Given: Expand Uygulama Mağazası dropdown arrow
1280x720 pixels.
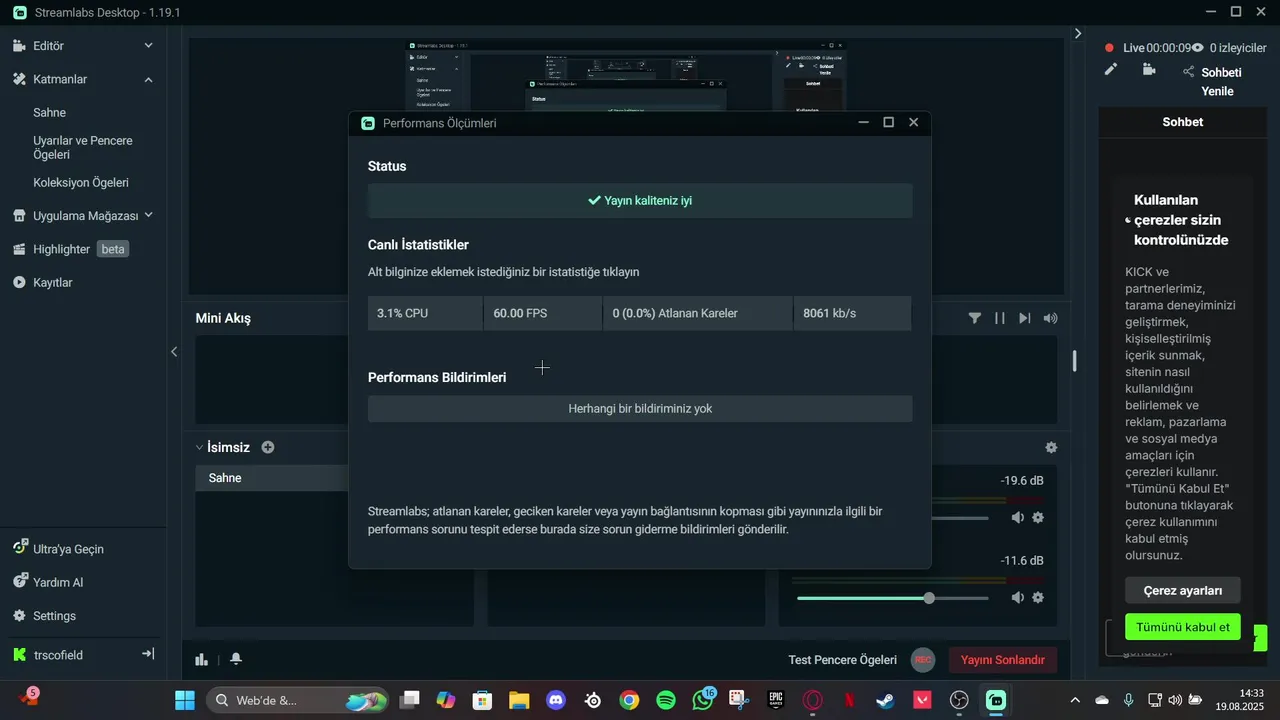Looking at the screenshot, I should (149, 215).
